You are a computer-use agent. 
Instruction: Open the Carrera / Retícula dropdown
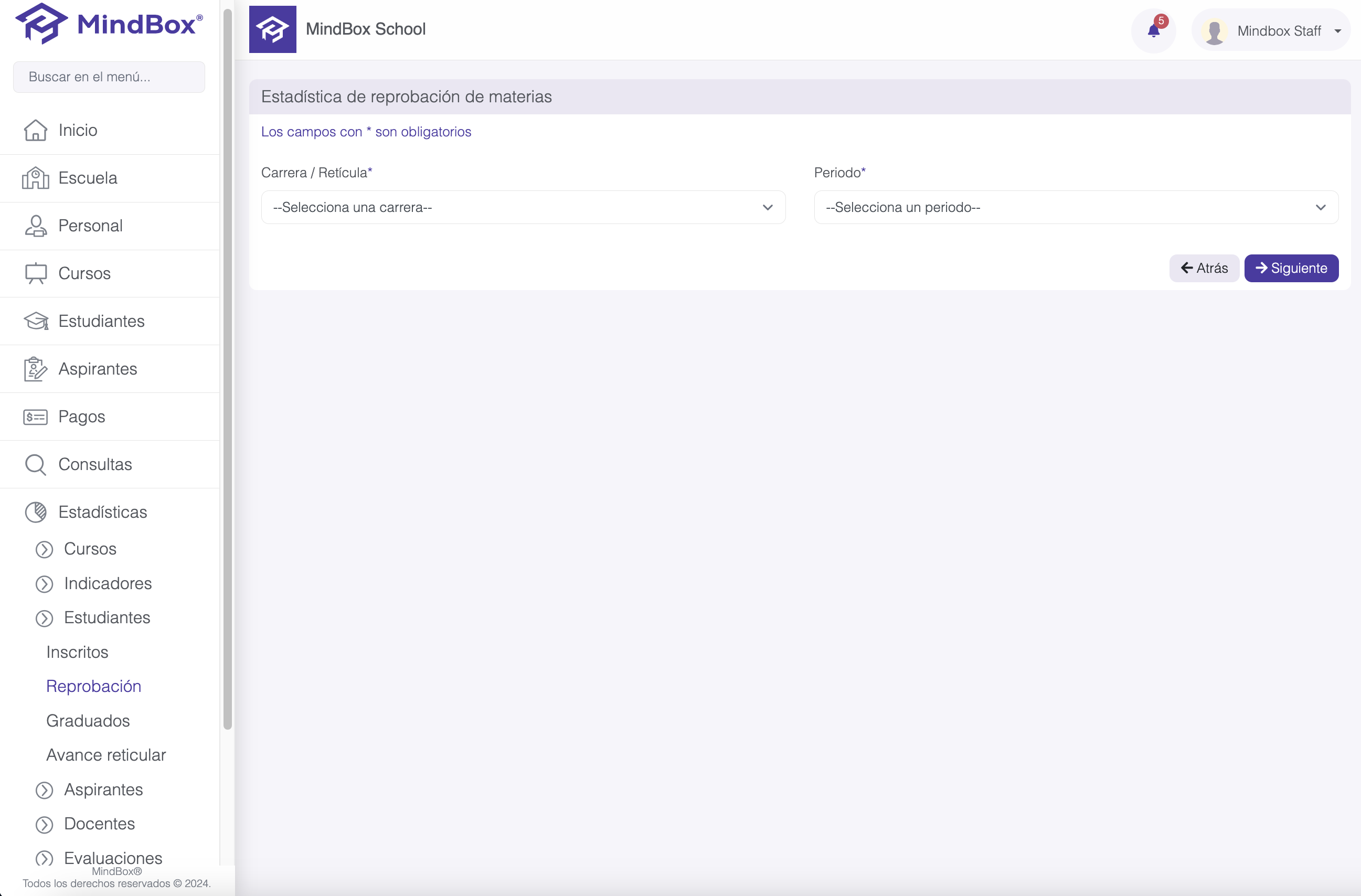[523, 207]
